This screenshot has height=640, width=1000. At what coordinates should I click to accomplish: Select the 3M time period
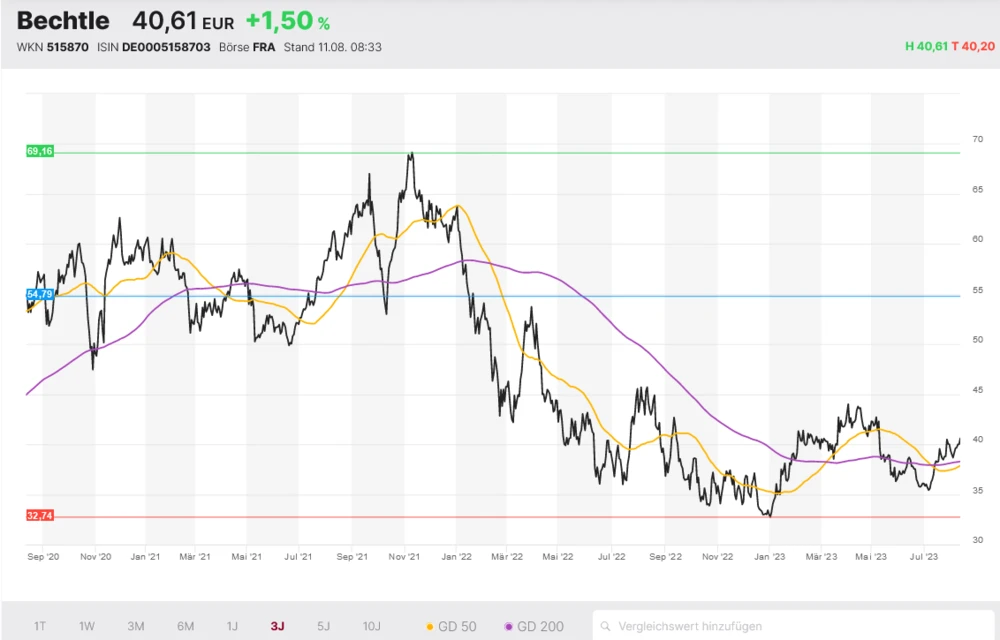click(x=136, y=627)
